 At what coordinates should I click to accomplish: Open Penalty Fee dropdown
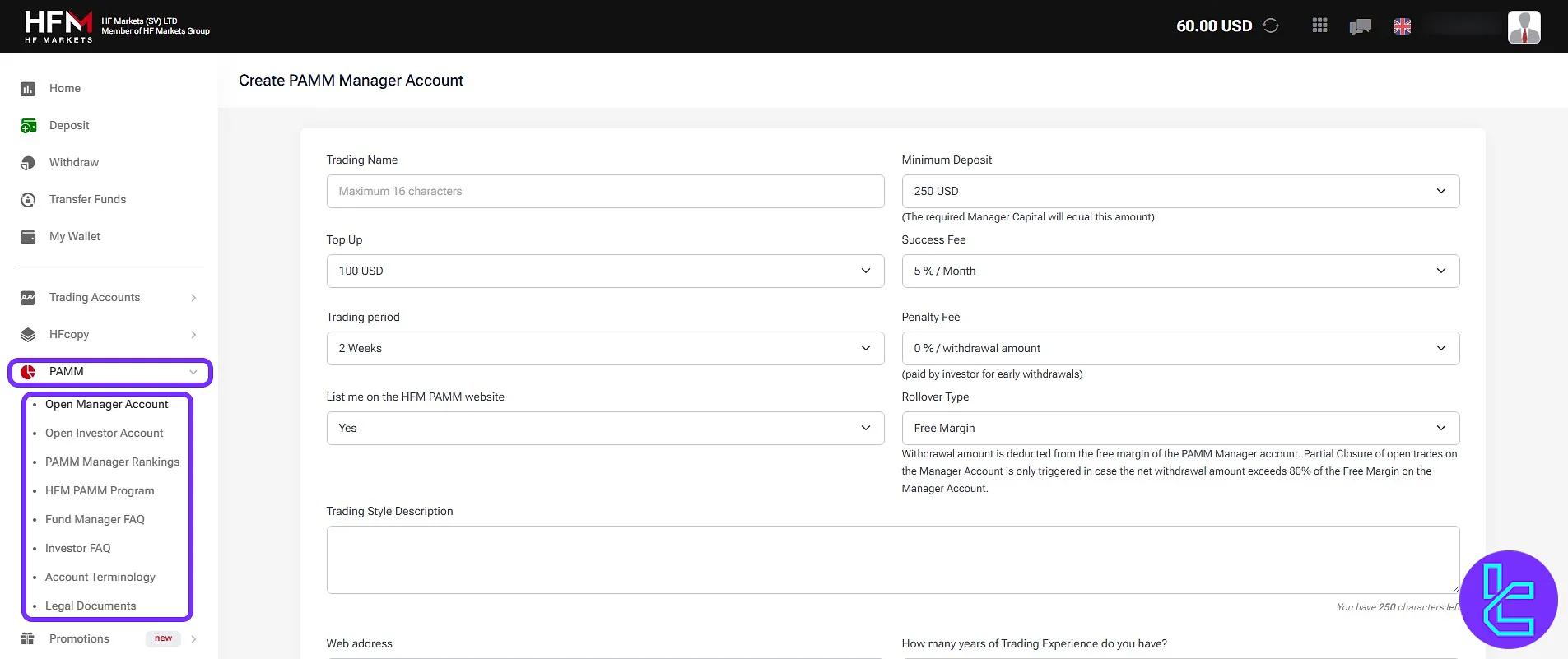tap(1180, 348)
